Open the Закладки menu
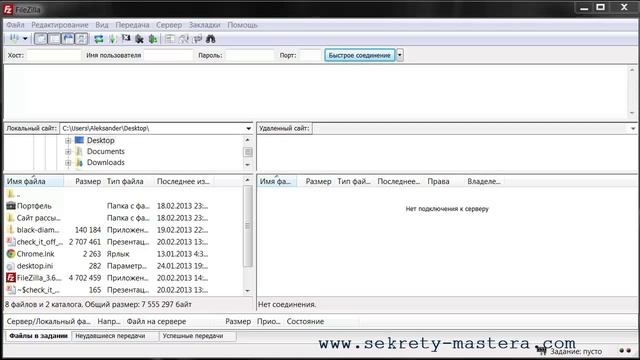640x360 pixels. coord(204,25)
